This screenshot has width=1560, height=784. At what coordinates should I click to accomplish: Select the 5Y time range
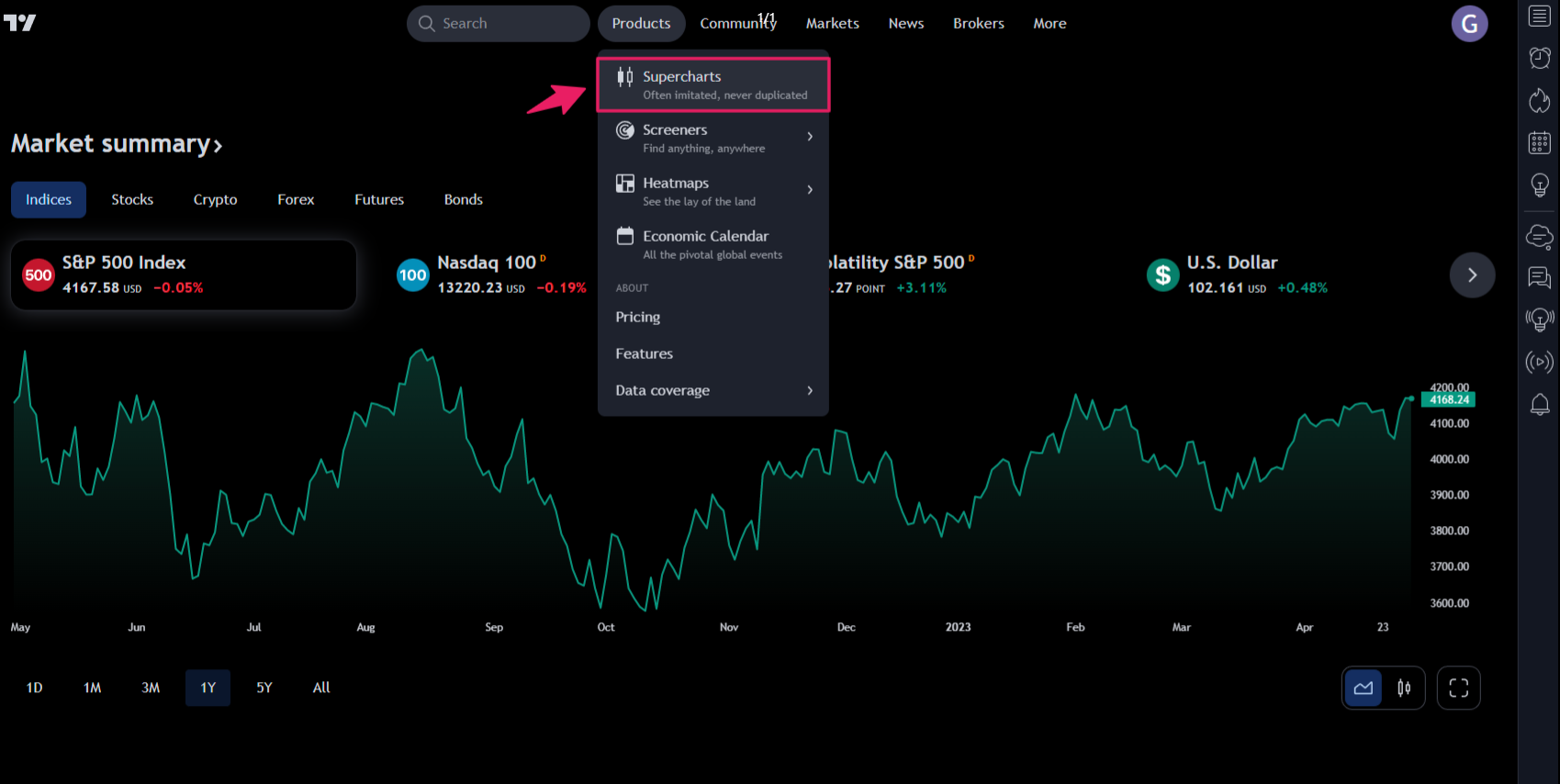(x=264, y=688)
